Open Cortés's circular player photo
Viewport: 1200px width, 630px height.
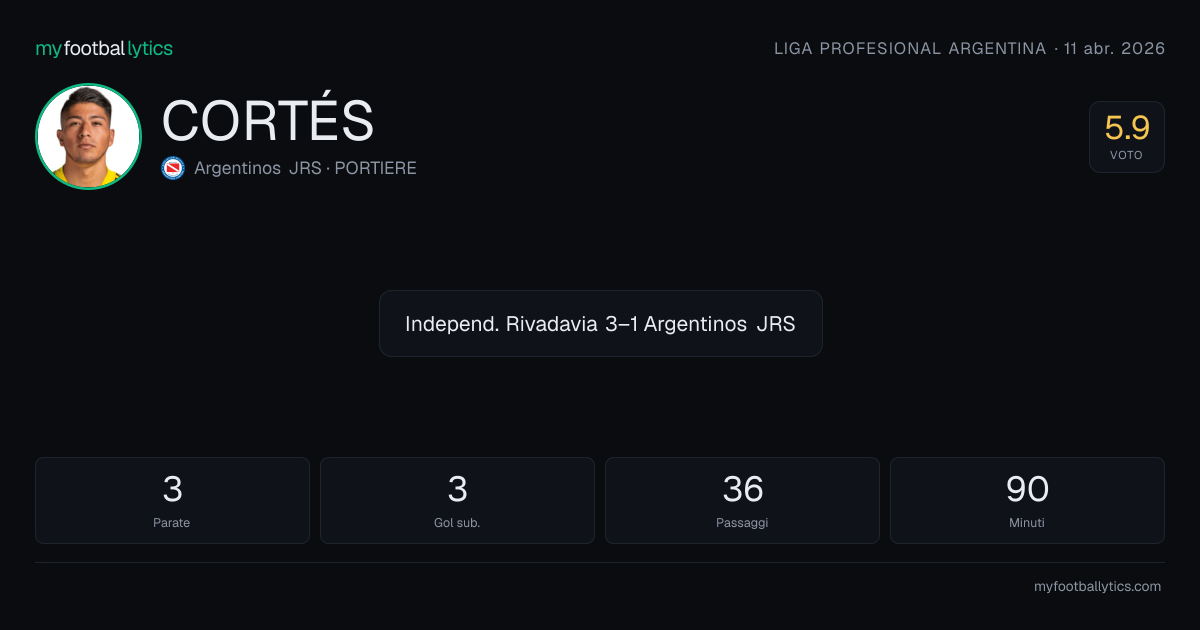pos(88,136)
